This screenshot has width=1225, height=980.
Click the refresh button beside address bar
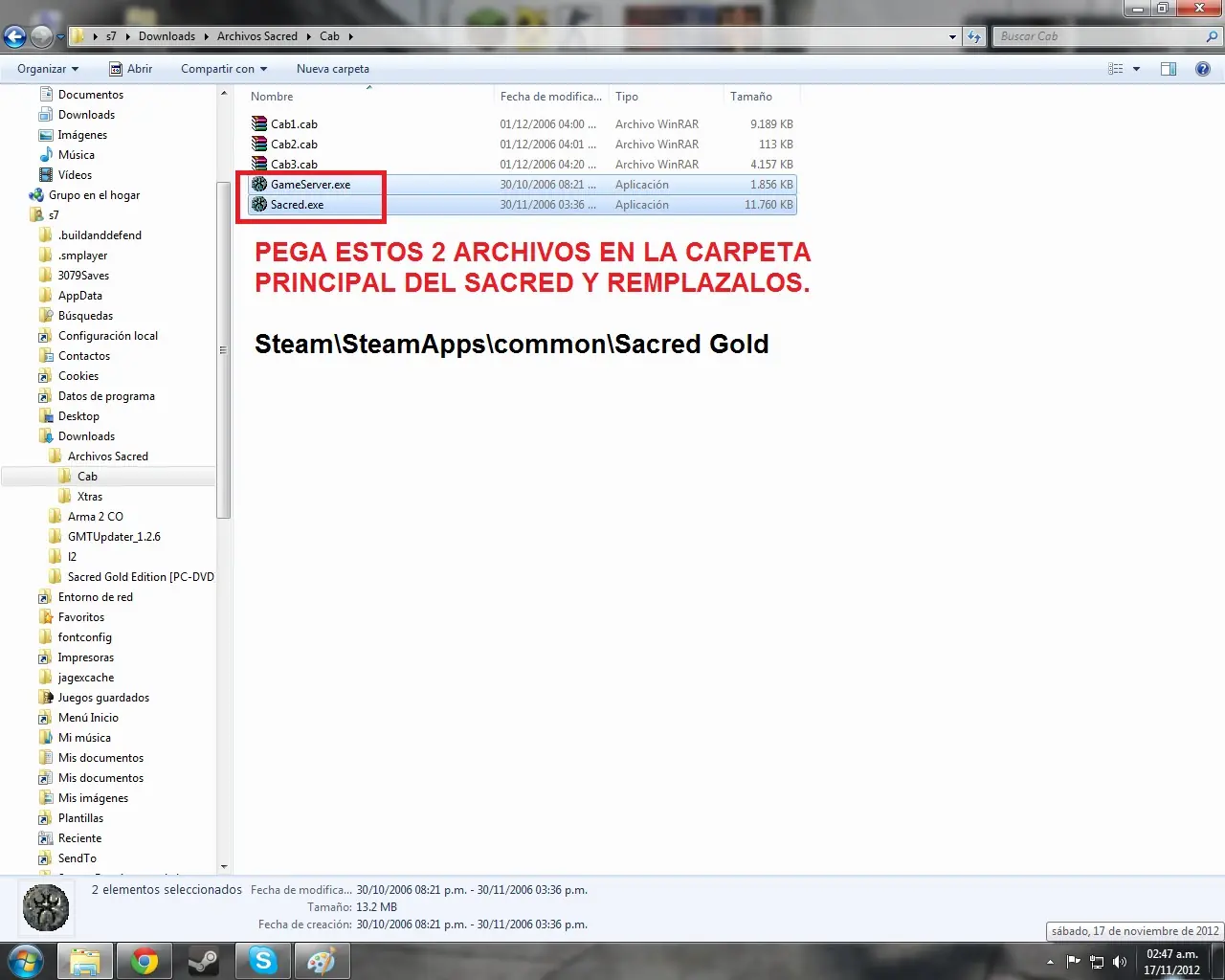[974, 36]
